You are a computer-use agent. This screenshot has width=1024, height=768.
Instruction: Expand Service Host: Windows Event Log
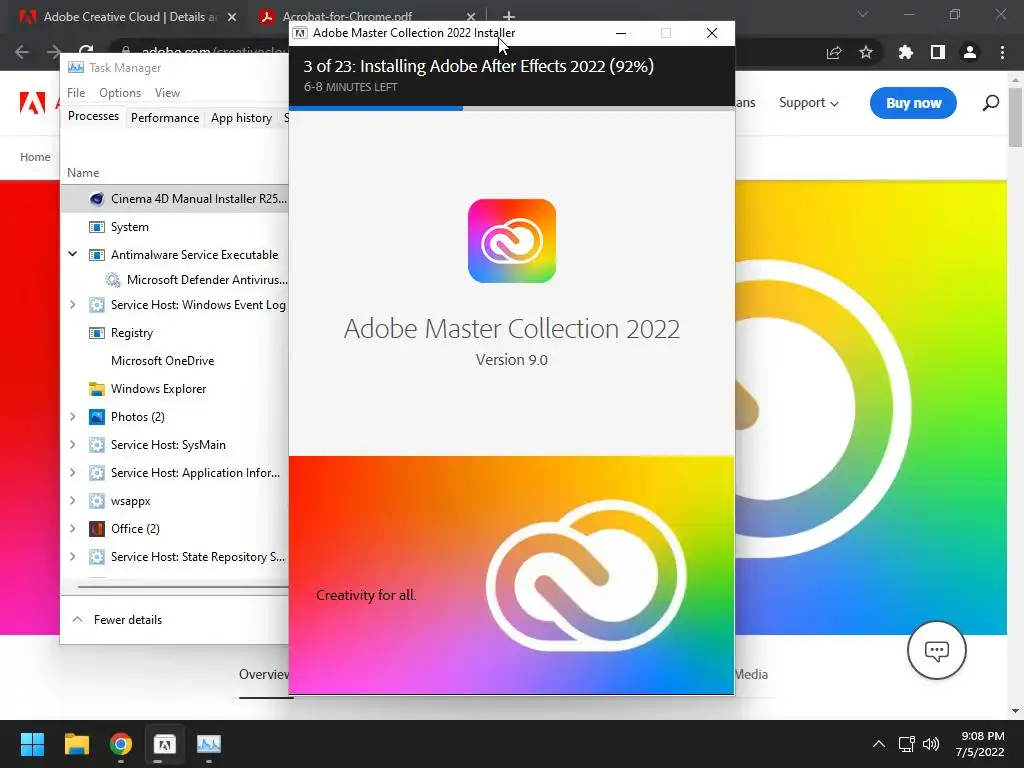(x=72, y=304)
